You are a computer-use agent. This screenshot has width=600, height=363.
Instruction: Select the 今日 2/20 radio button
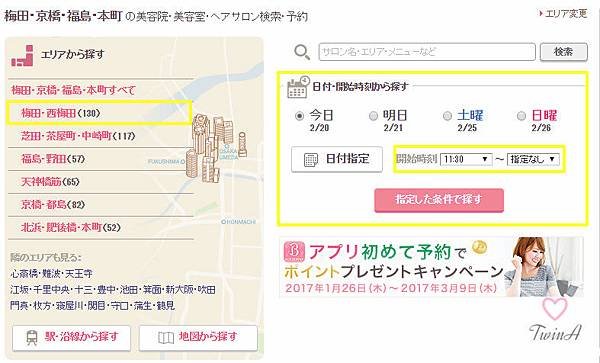point(300,116)
